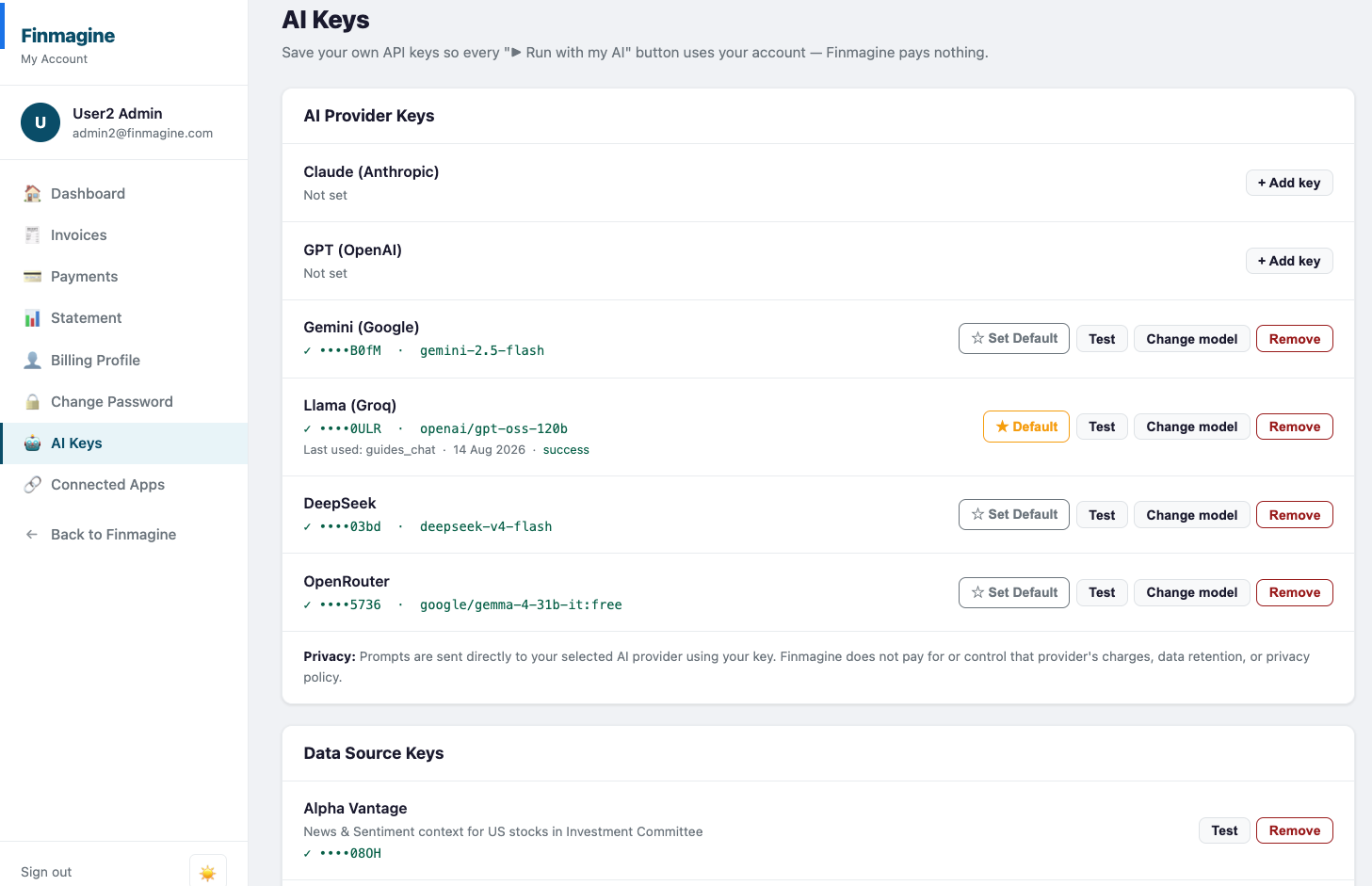Click the AI Keys robot icon
Image resolution: width=1372 pixels, height=886 pixels.
[x=32, y=443]
